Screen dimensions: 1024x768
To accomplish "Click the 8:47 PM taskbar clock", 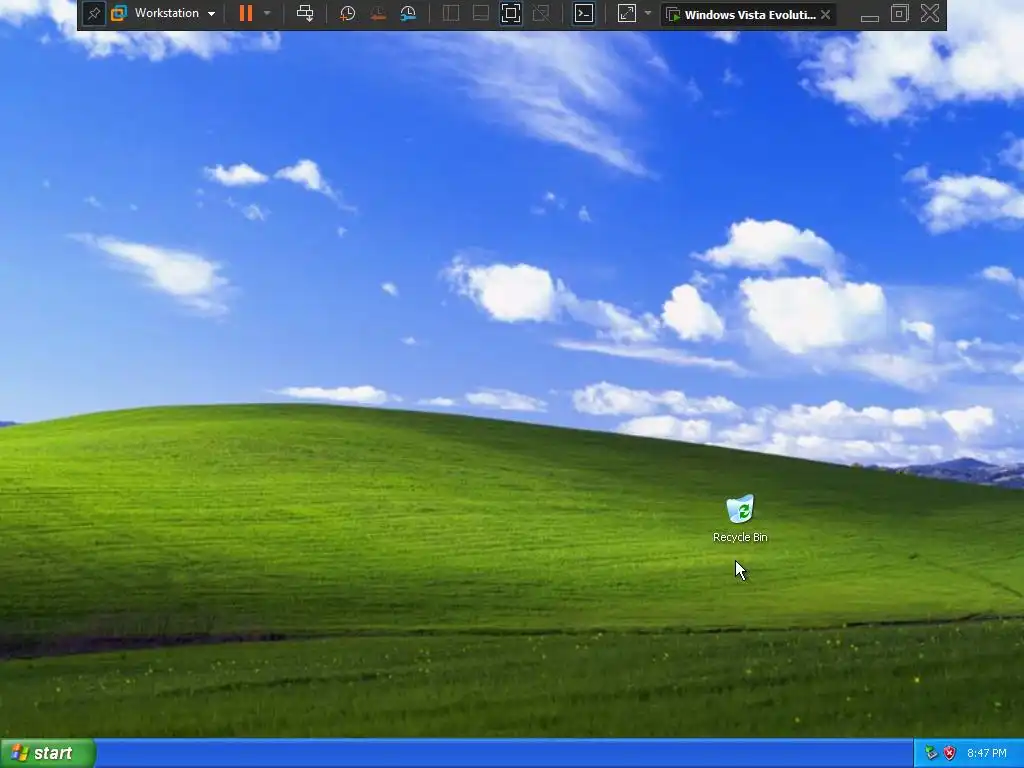I will click(x=987, y=753).
